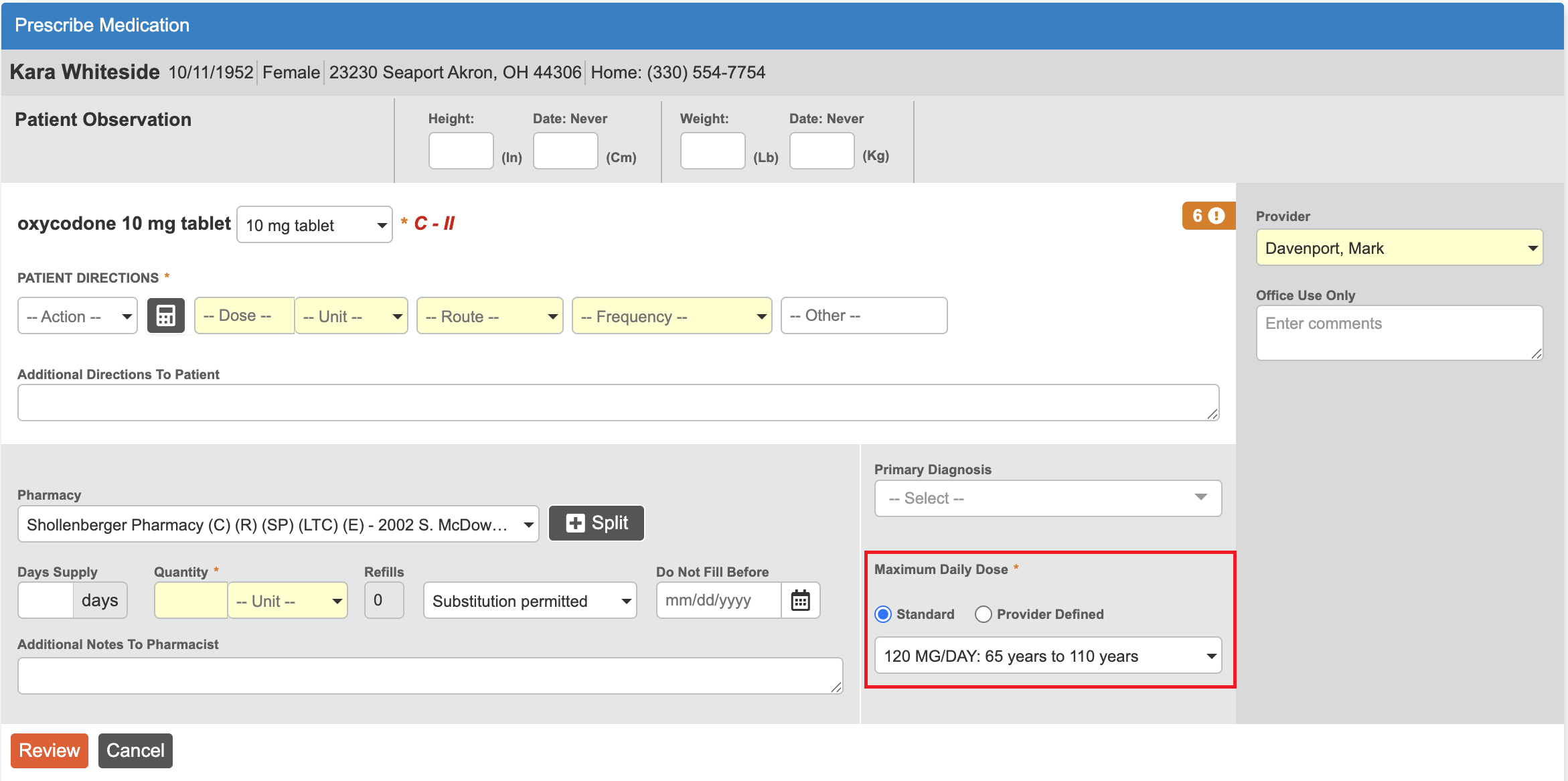Viewport: 1568px width, 781px height.
Task: Open the Do Not Fill Before calendar icon
Action: (x=800, y=600)
